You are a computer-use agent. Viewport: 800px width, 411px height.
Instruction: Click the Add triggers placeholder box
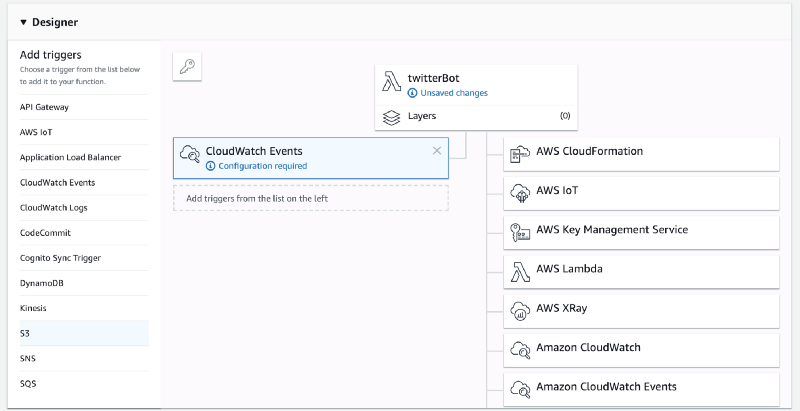pos(311,198)
